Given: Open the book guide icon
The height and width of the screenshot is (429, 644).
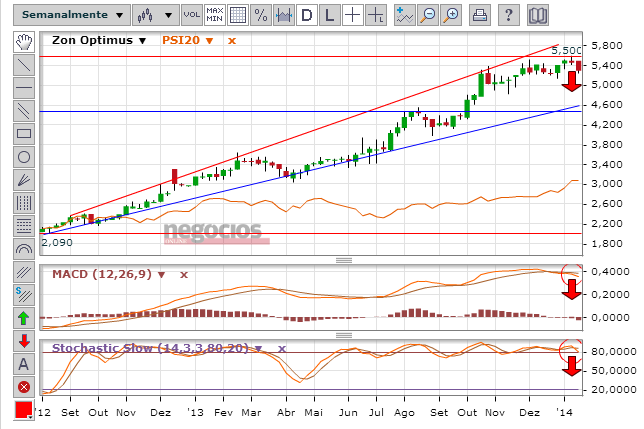Looking at the screenshot, I should pos(537,15).
